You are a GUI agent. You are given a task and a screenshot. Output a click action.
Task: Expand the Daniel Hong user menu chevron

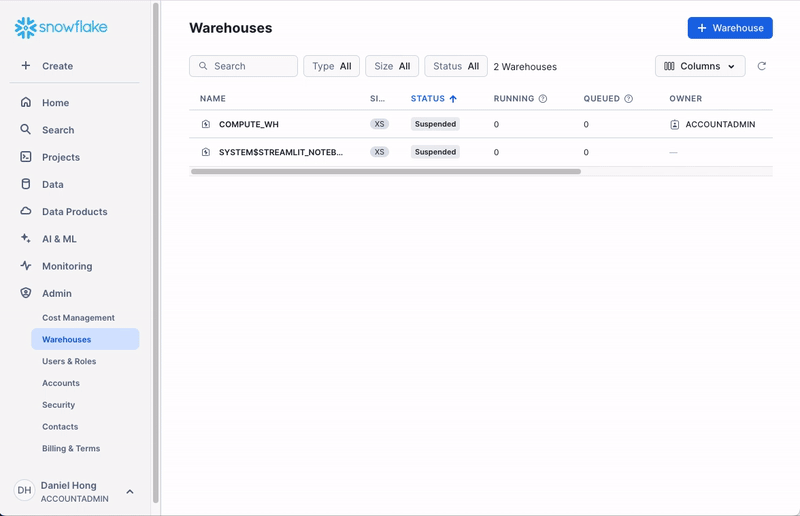point(130,492)
